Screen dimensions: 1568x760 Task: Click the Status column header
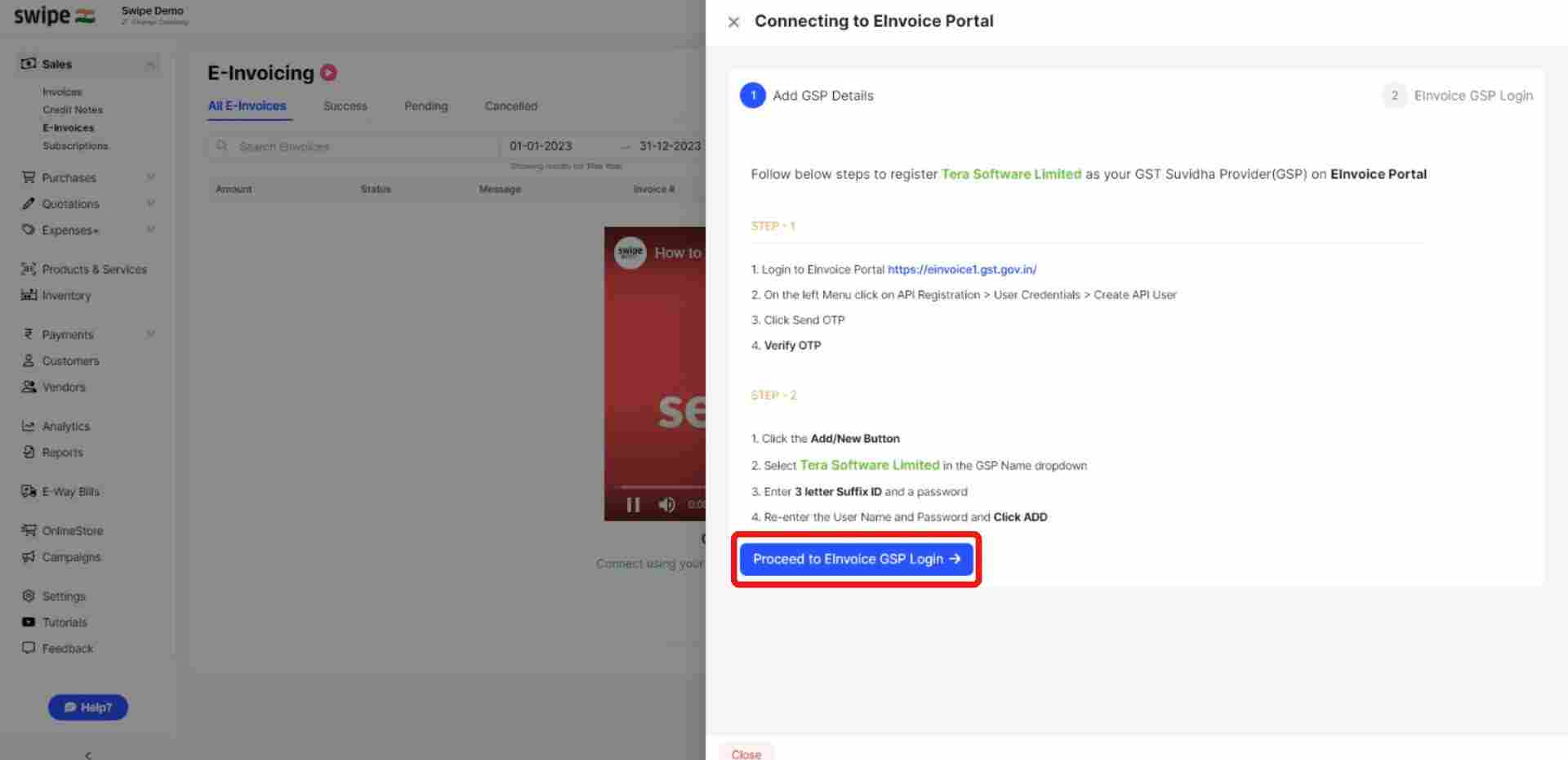[376, 190]
